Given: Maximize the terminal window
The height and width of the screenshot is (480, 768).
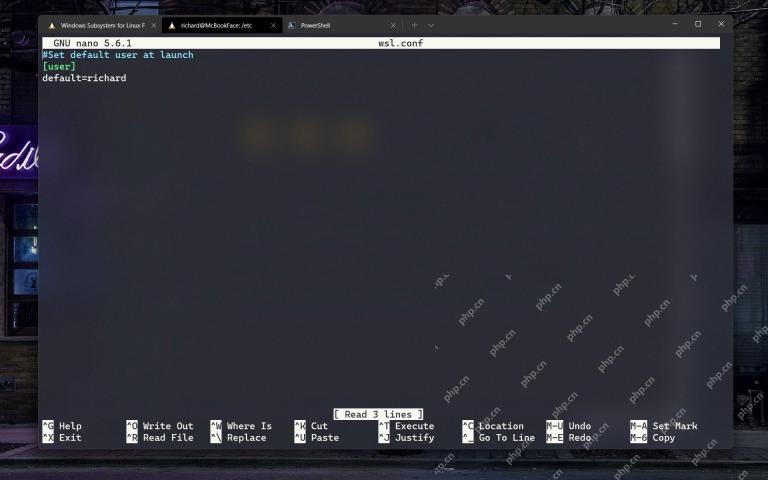Looking at the screenshot, I should coord(698,24).
